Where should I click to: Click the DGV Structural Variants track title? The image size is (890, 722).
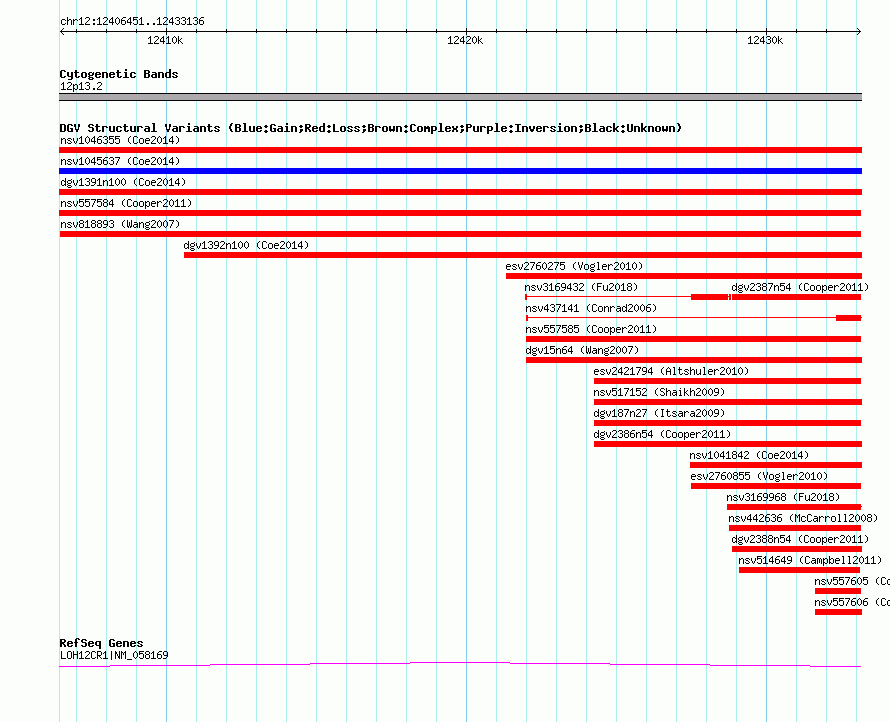[x=371, y=128]
